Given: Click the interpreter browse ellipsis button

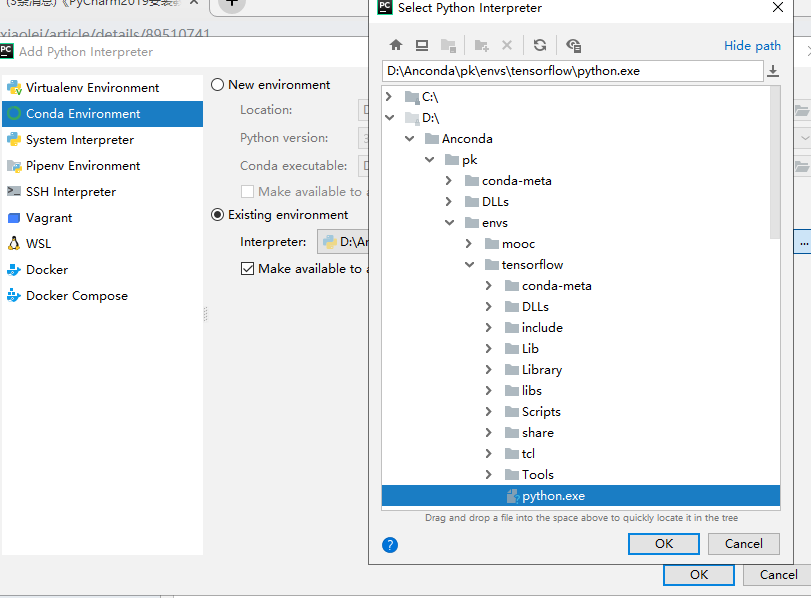Looking at the screenshot, I should tap(803, 242).
